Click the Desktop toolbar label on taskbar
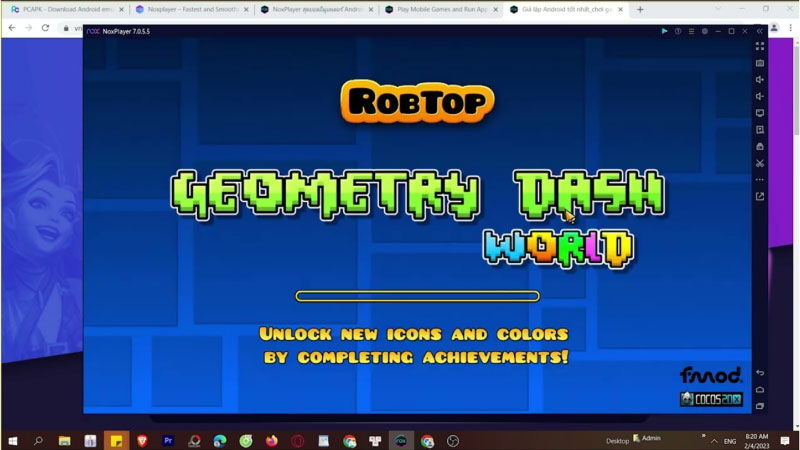The height and width of the screenshot is (450, 800). pos(617,441)
